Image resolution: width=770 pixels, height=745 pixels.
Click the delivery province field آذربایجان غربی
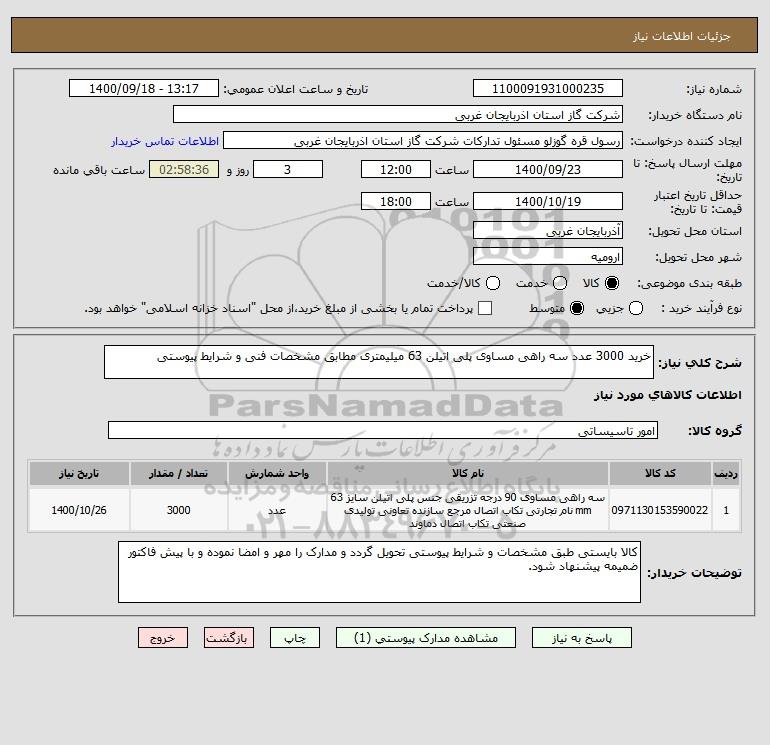pyautogui.click(x=548, y=230)
